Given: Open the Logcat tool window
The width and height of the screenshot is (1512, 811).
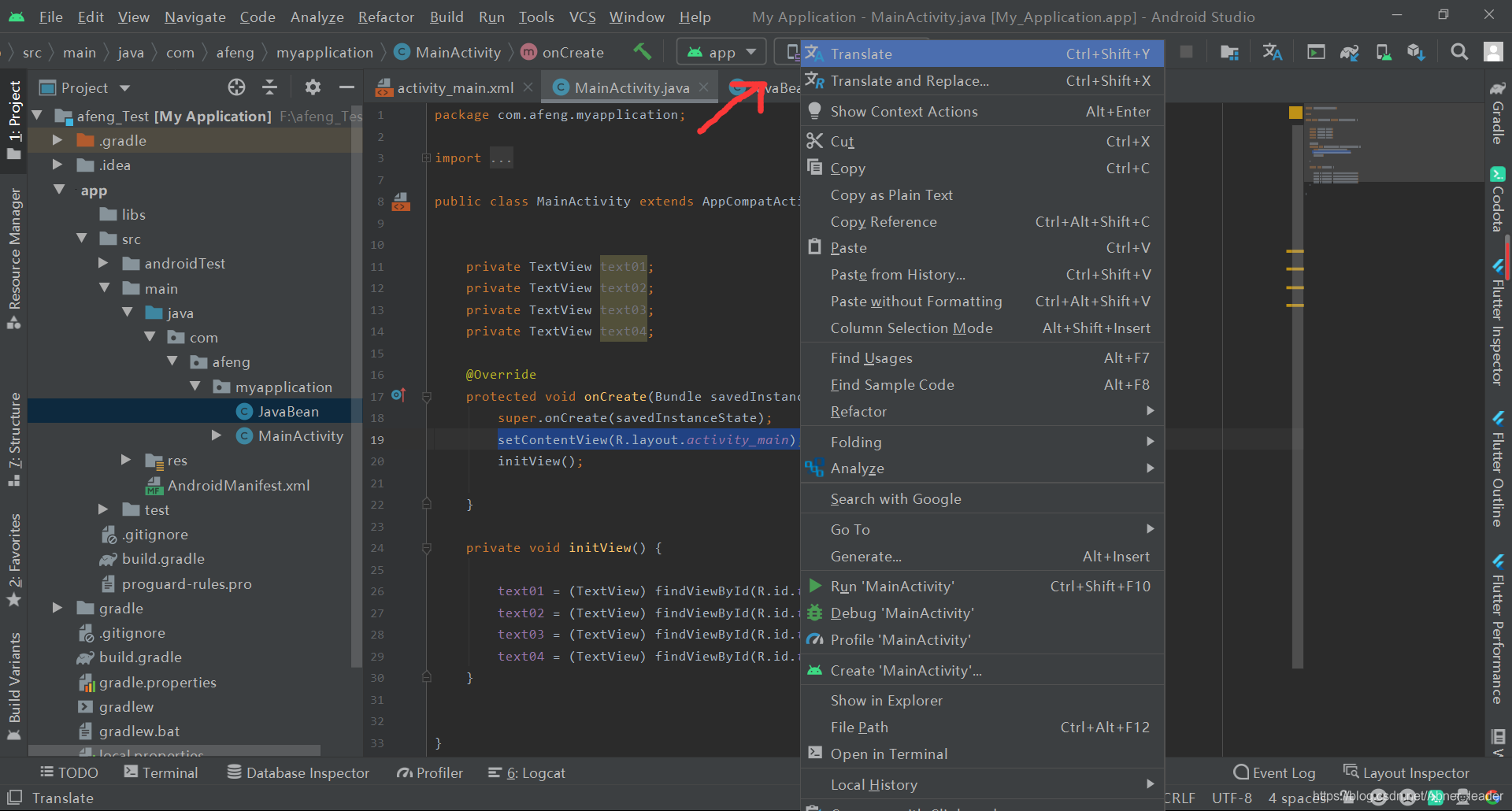Looking at the screenshot, I should coord(527,772).
